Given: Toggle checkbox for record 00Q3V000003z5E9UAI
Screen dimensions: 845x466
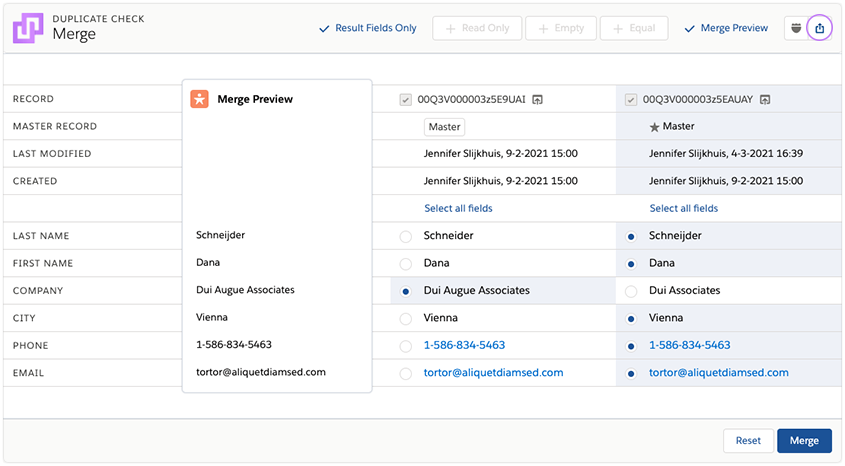Looking at the screenshot, I should (405, 100).
